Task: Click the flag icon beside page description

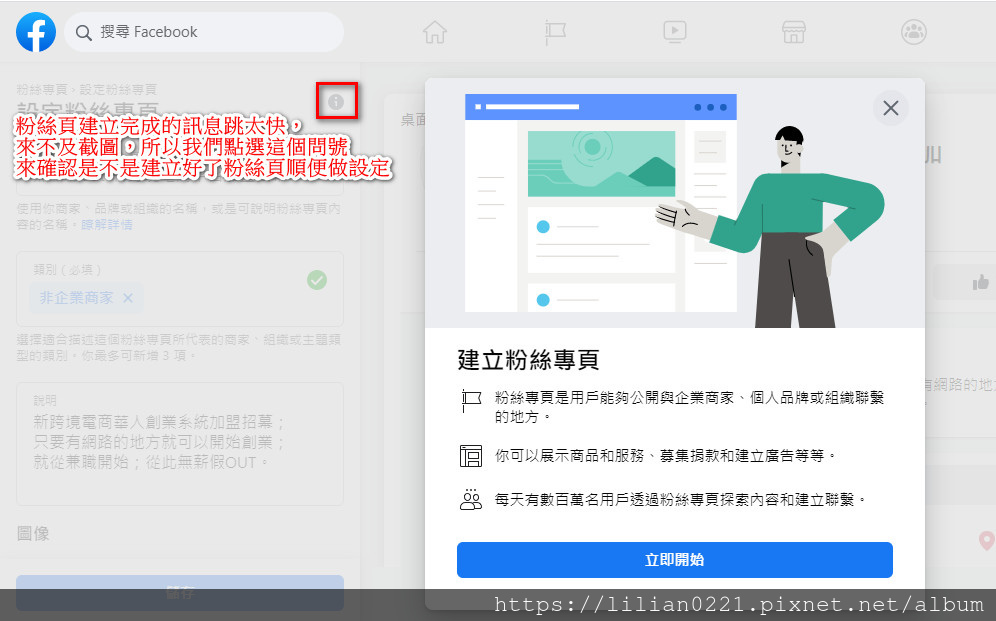Action: pos(471,402)
